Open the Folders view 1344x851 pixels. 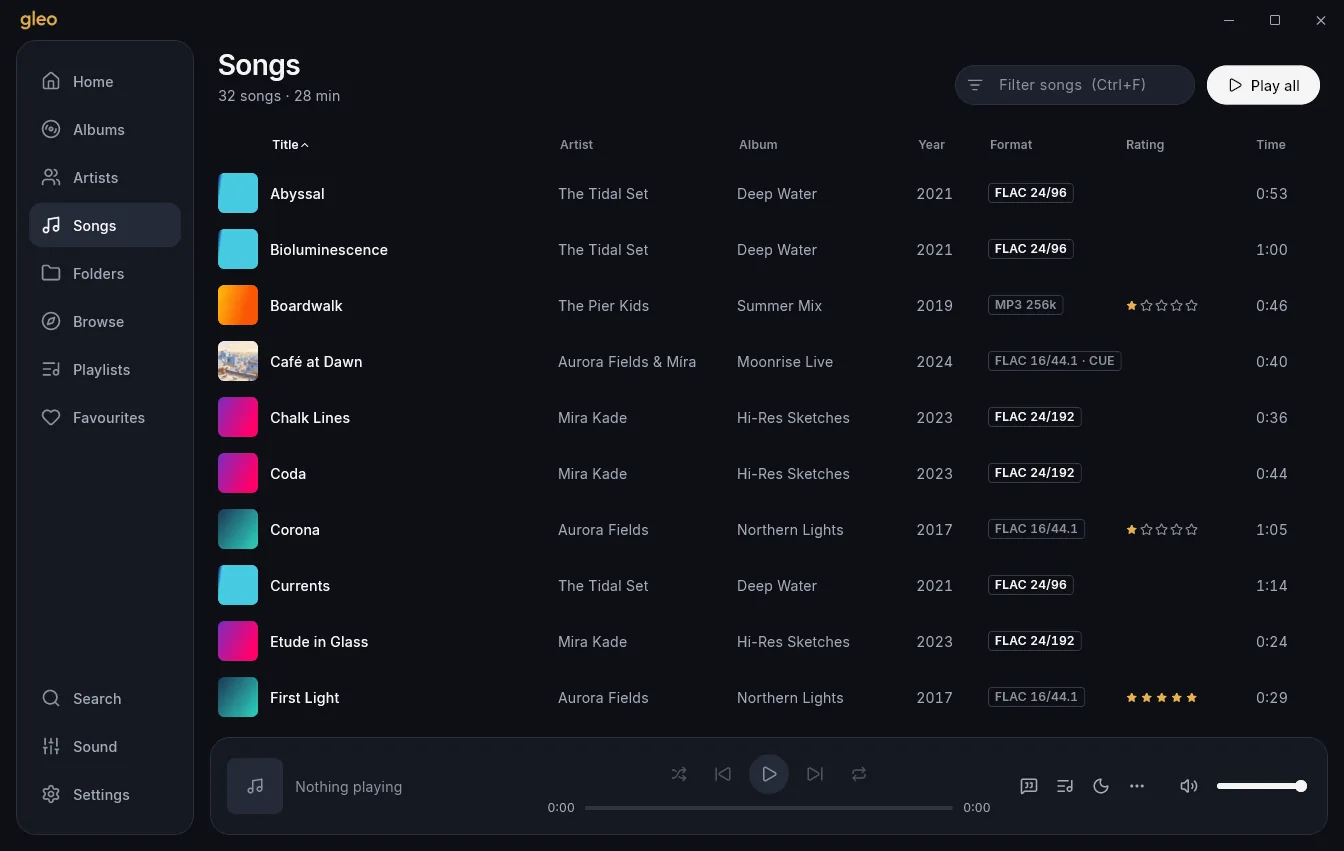tap(105, 274)
